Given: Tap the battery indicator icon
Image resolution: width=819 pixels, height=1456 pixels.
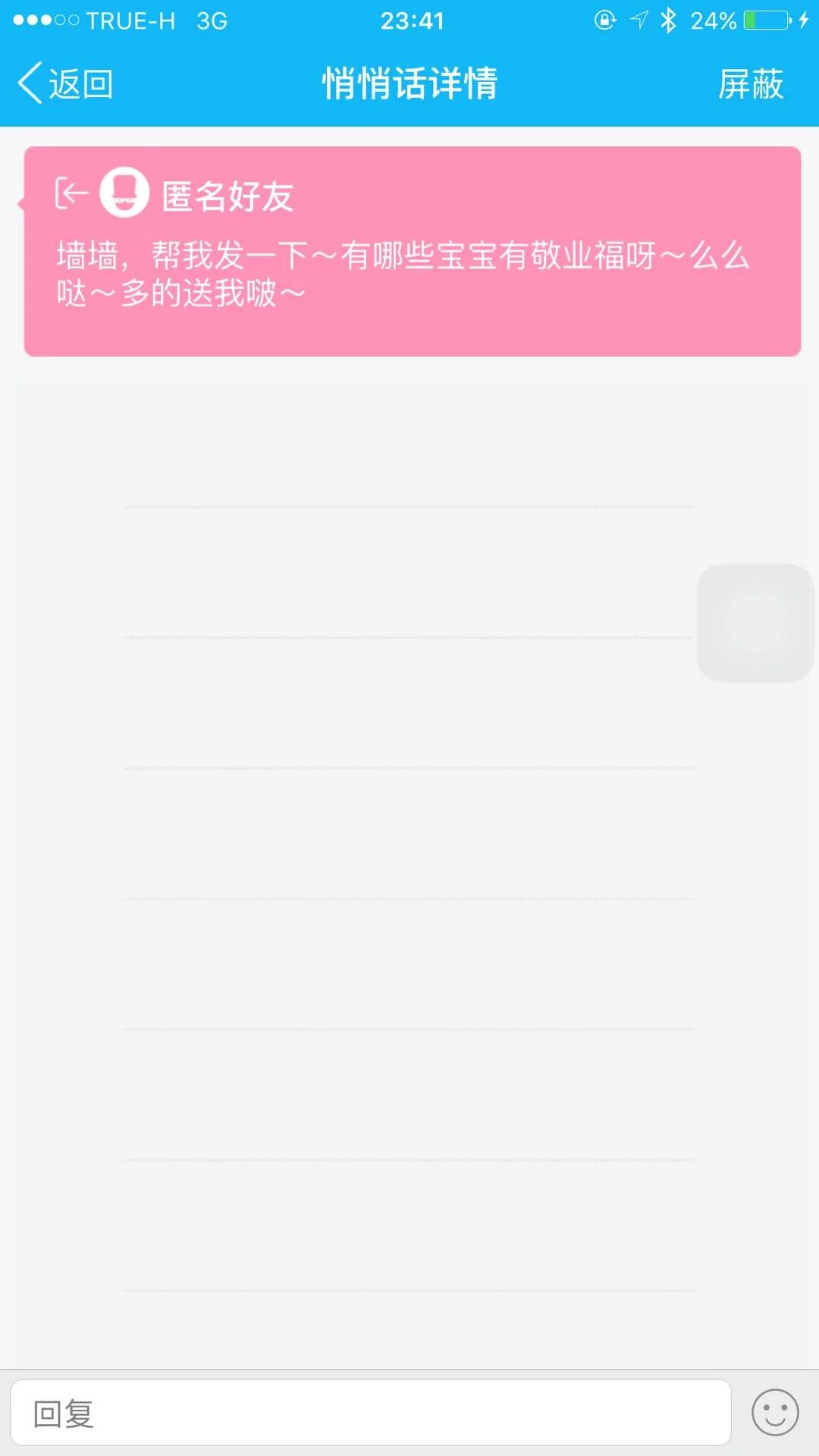Looking at the screenshot, I should pos(767,20).
